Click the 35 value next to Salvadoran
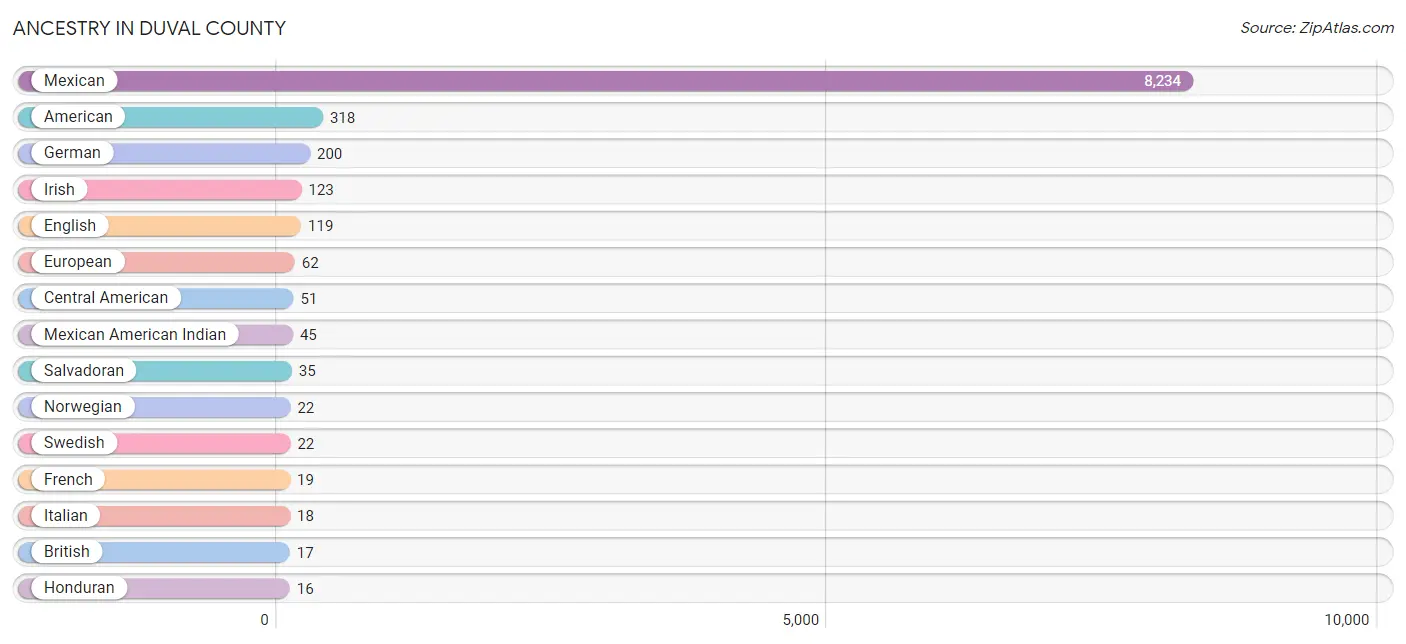 307,371
